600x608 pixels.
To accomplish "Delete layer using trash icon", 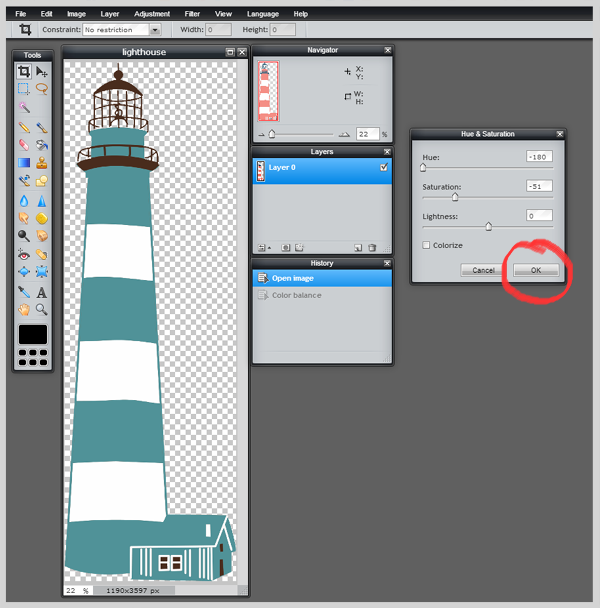I will [372, 247].
